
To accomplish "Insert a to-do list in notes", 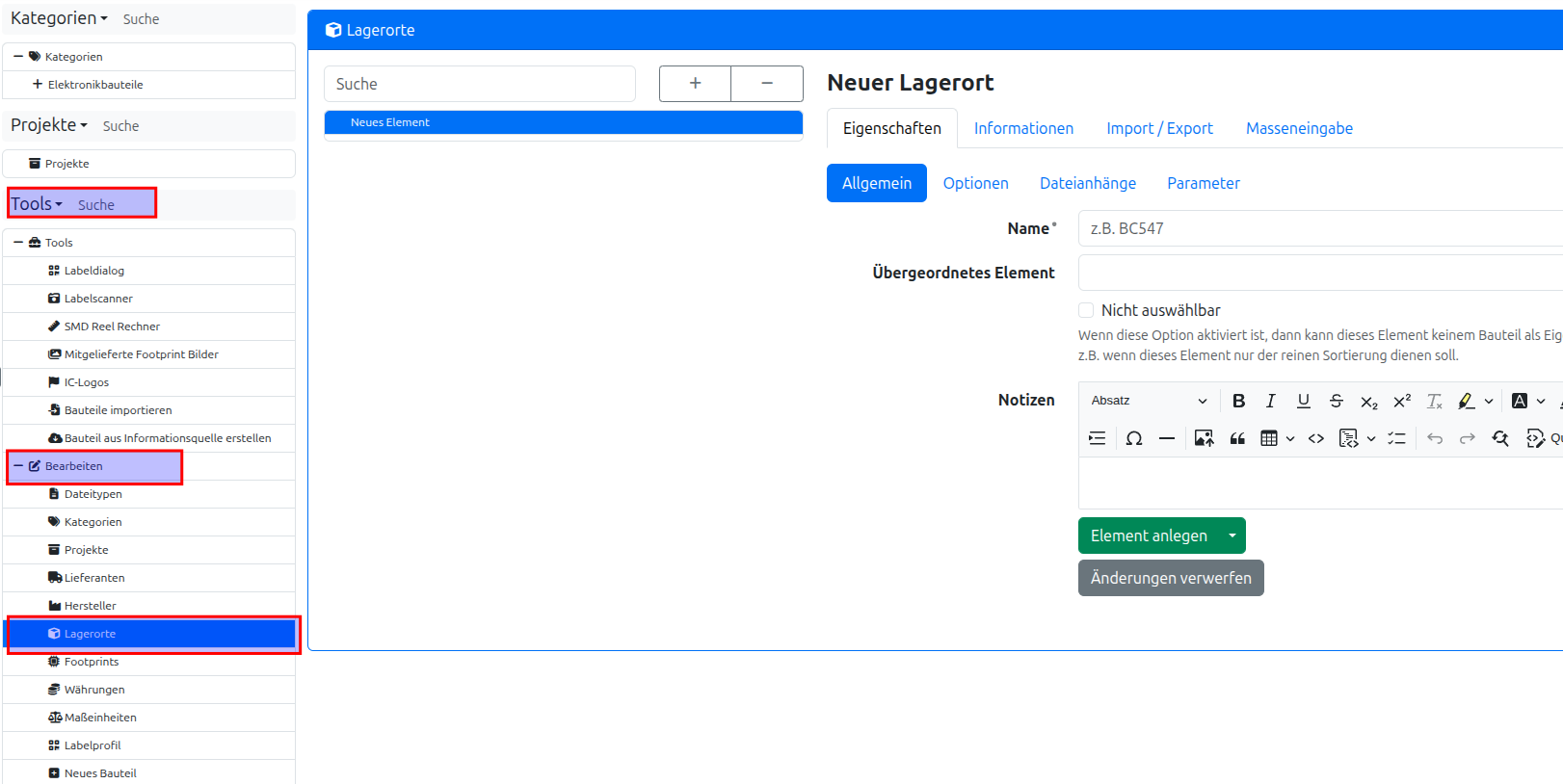I will point(1396,438).
